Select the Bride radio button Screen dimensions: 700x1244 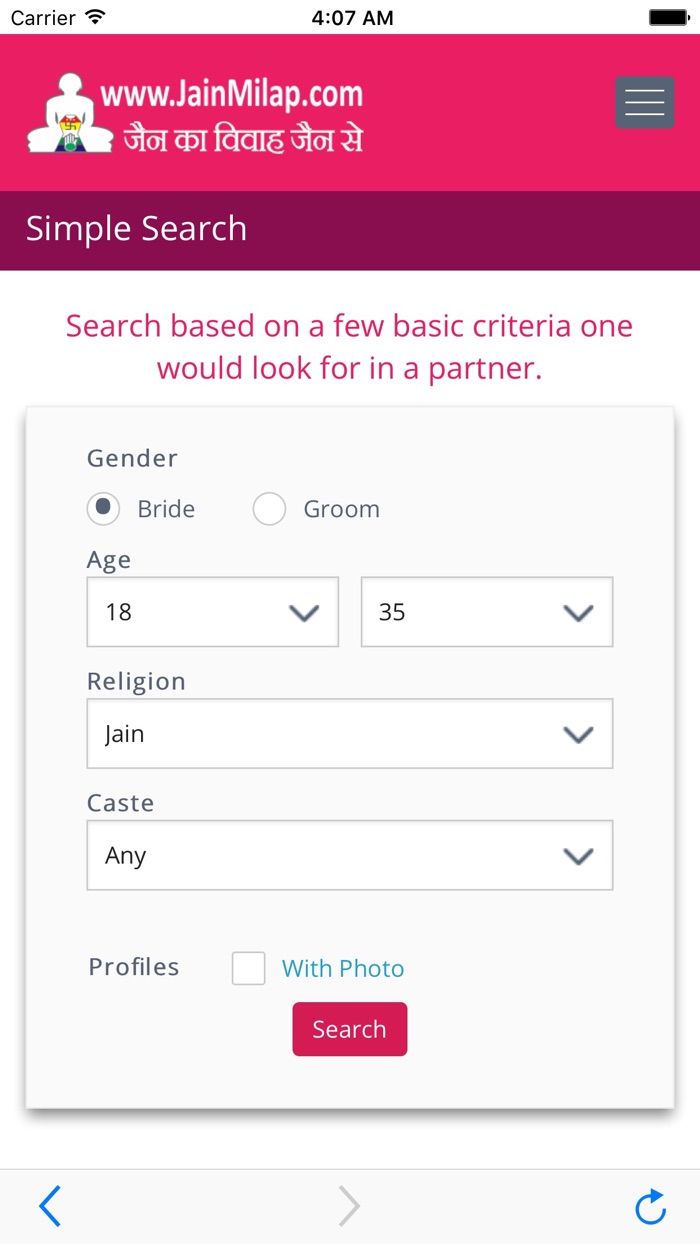pos(103,508)
